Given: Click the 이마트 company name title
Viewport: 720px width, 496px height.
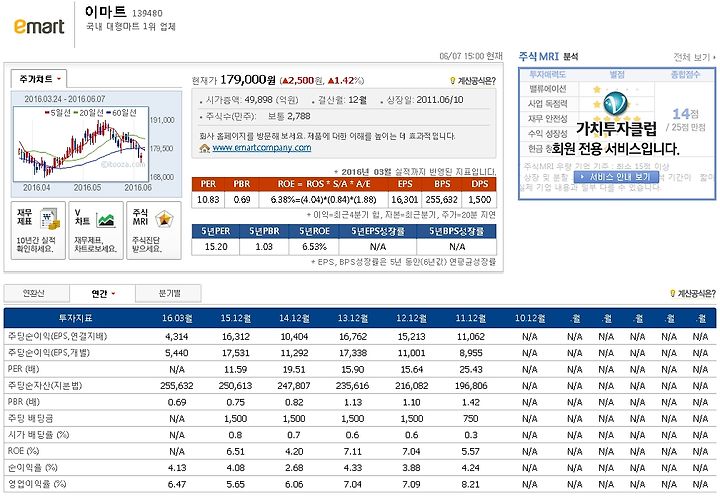Looking at the screenshot, I should click(x=105, y=11).
